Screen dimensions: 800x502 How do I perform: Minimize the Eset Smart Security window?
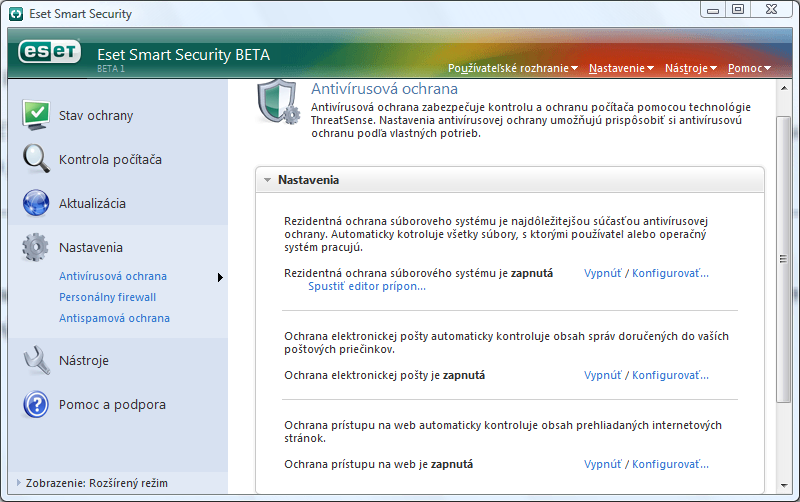point(713,9)
